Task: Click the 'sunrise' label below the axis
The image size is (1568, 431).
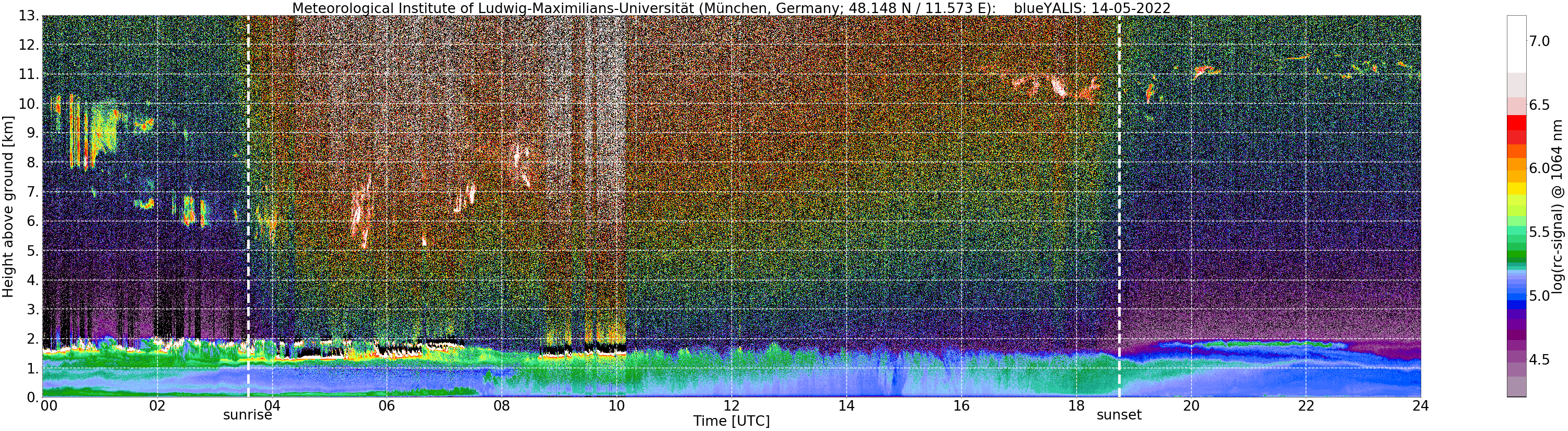Action: (247, 416)
